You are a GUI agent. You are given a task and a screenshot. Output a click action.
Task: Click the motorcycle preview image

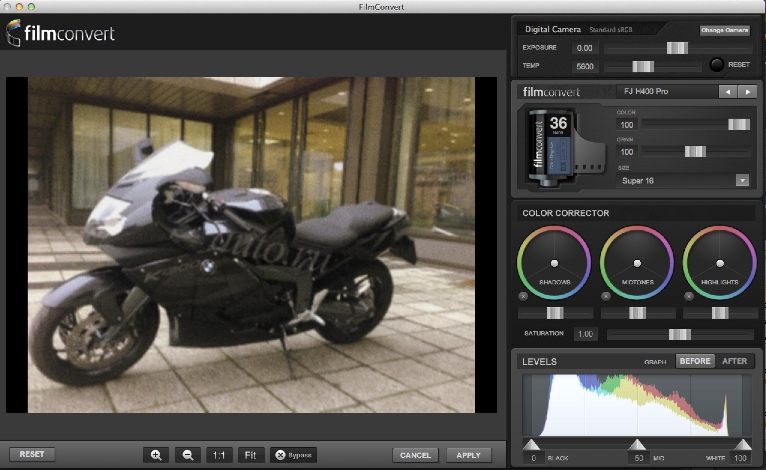click(251, 245)
